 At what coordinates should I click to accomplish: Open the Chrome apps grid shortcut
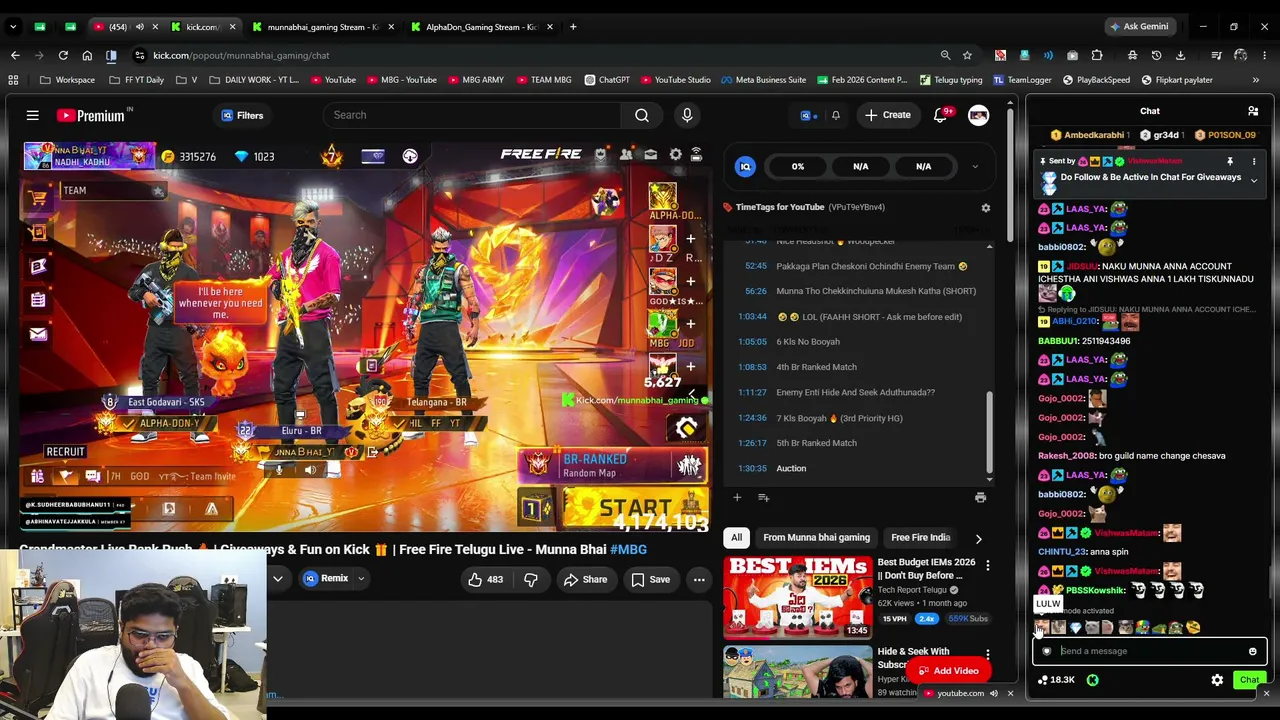pyautogui.click(x=13, y=80)
